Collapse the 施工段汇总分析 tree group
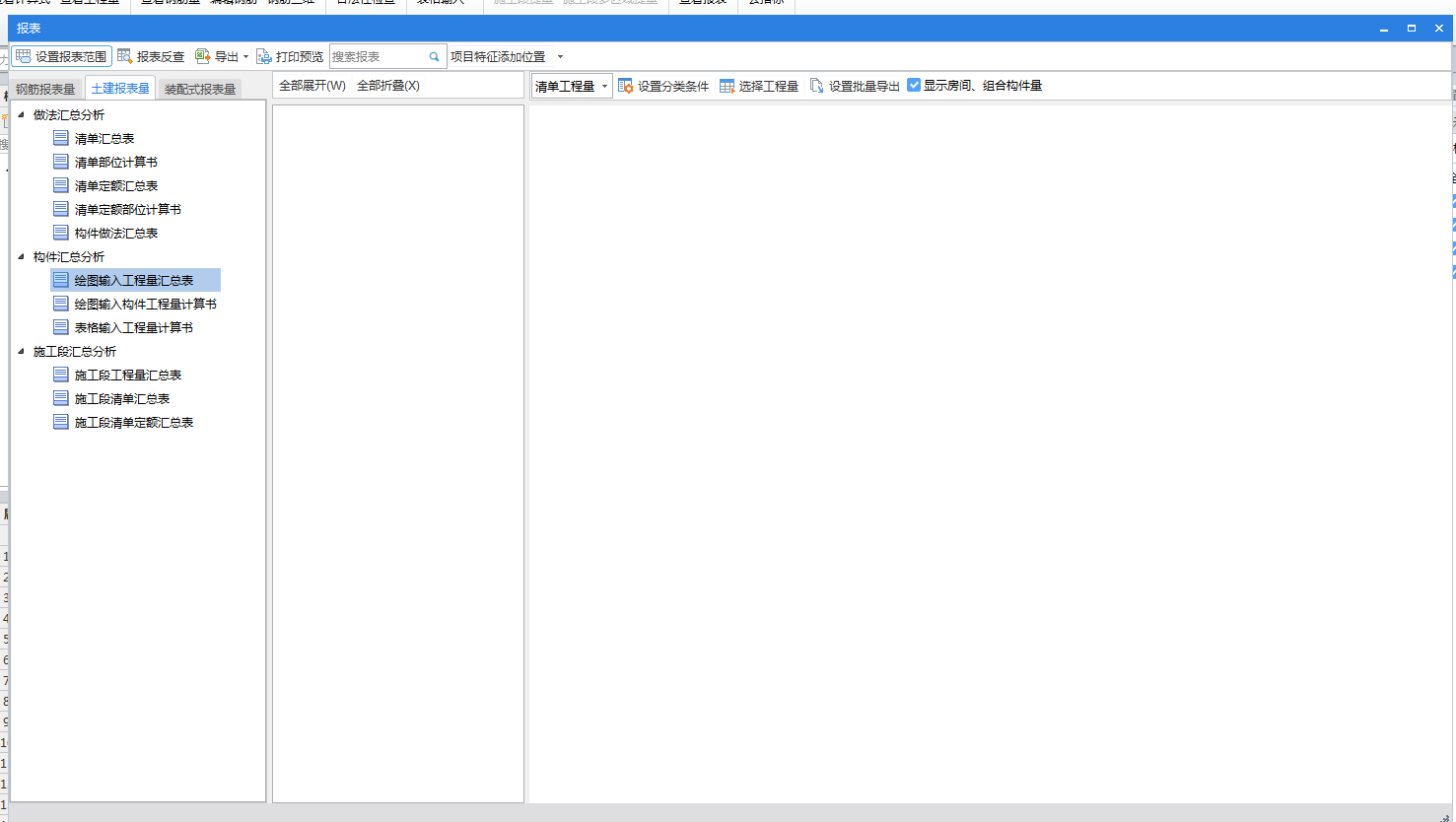 21,352
